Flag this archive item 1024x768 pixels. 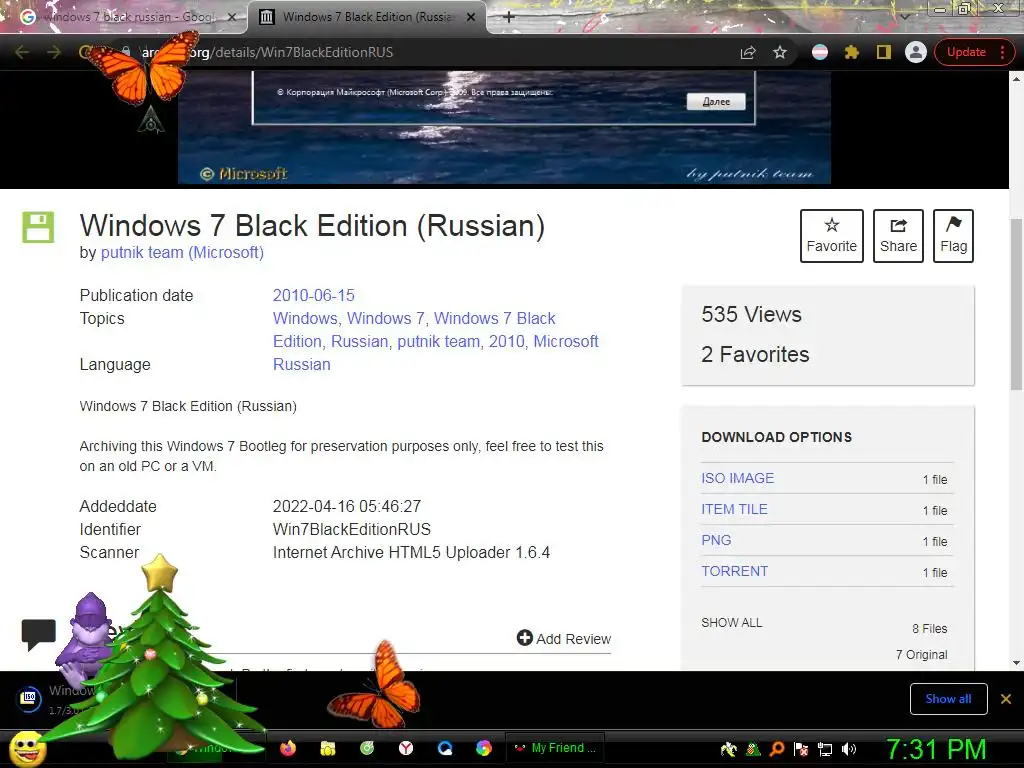tap(953, 236)
